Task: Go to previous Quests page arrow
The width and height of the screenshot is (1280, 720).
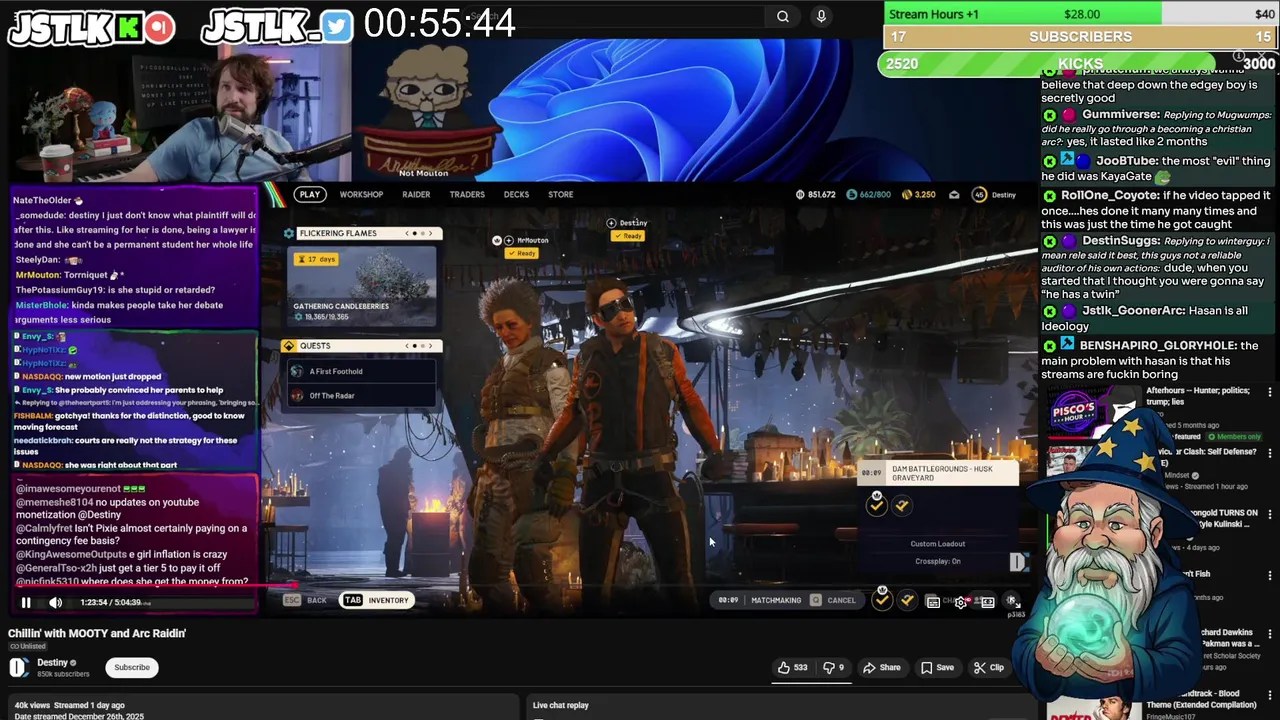Action: [408, 345]
